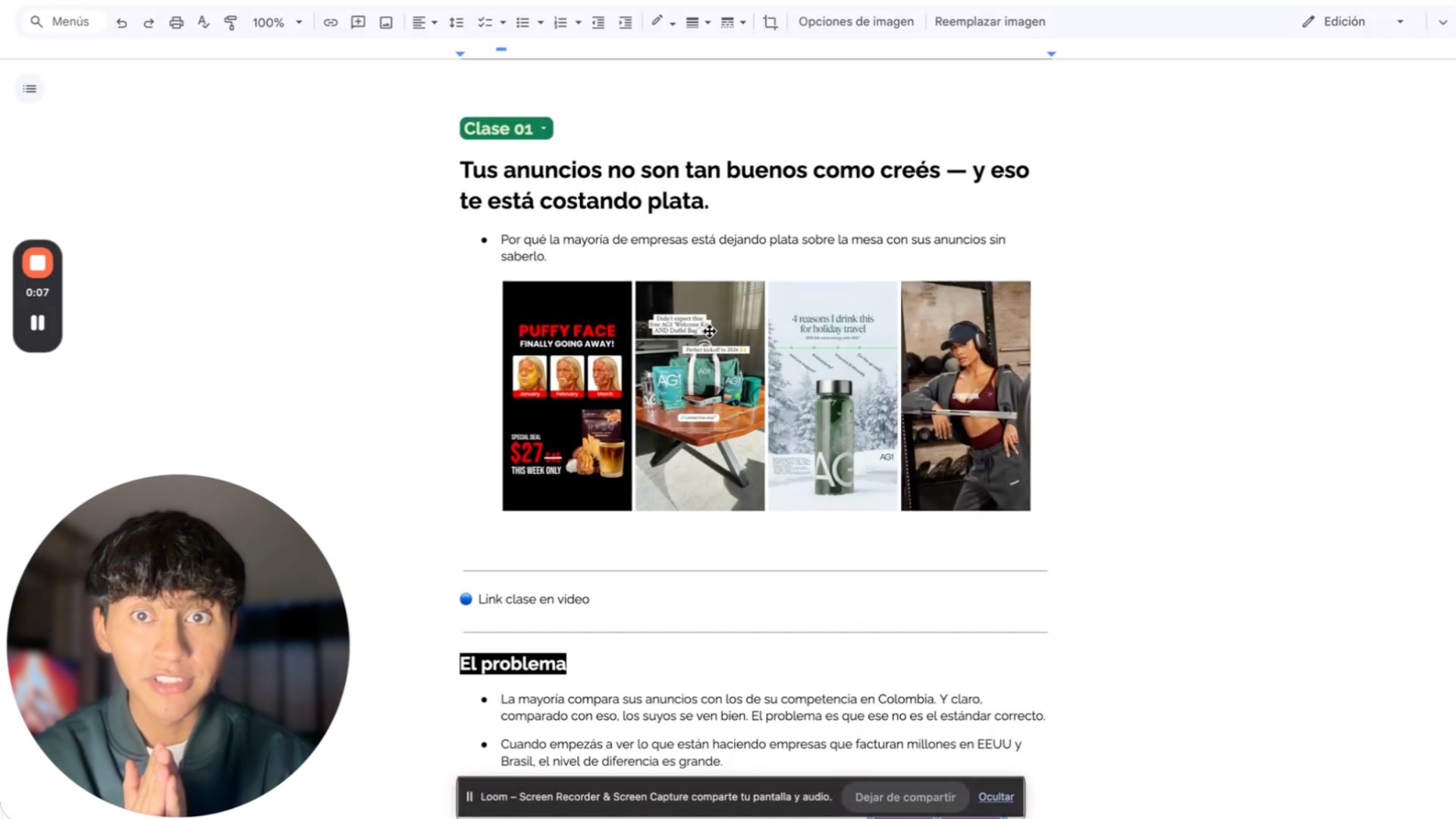Select the AG1 duffel bag ad image
The height and width of the screenshot is (819, 1456).
click(x=699, y=396)
